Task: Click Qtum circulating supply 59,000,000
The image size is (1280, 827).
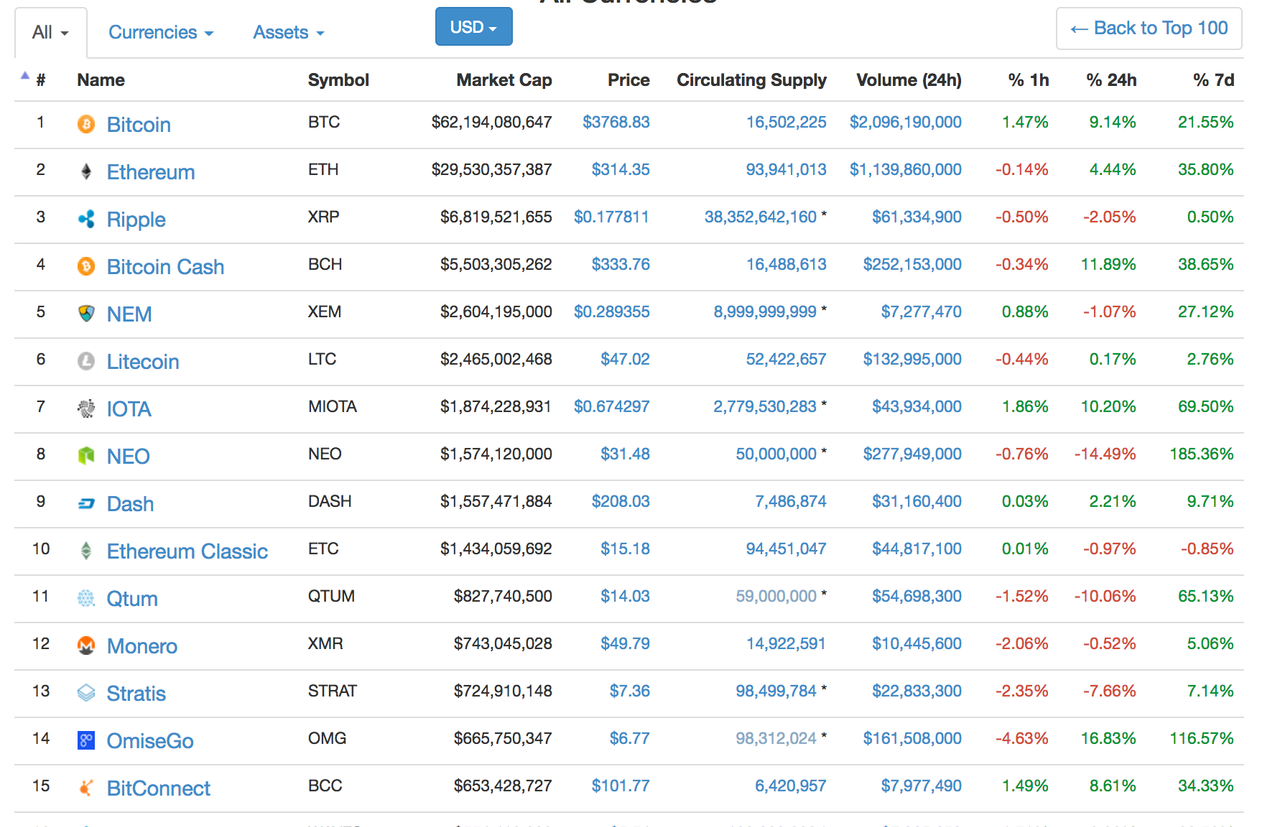Action: pyautogui.click(x=776, y=596)
